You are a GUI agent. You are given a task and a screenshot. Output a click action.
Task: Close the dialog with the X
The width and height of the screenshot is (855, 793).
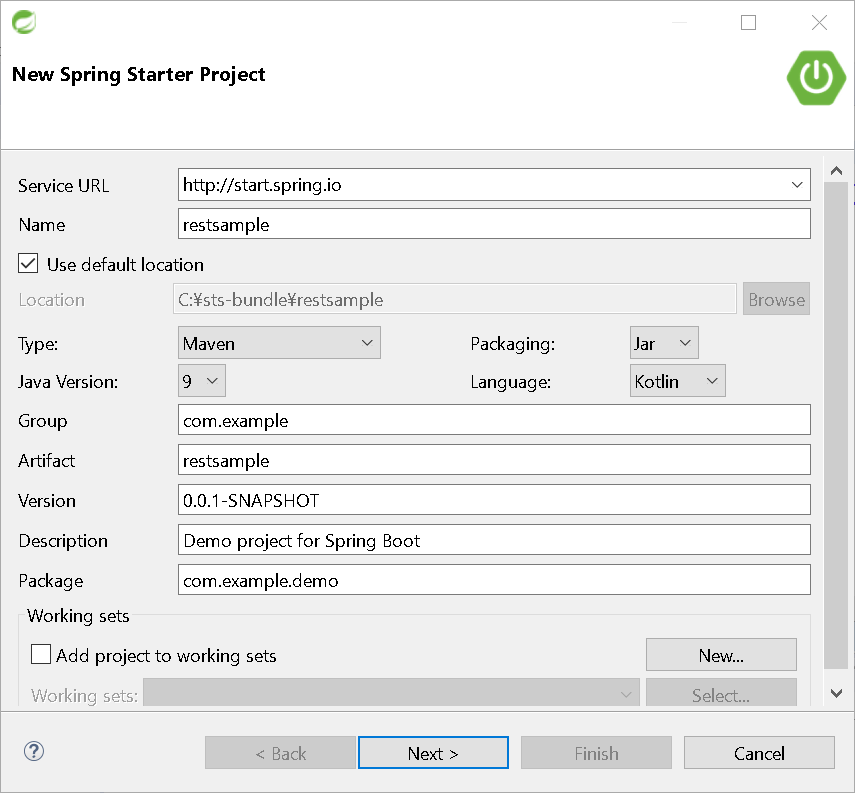click(x=819, y=22)
